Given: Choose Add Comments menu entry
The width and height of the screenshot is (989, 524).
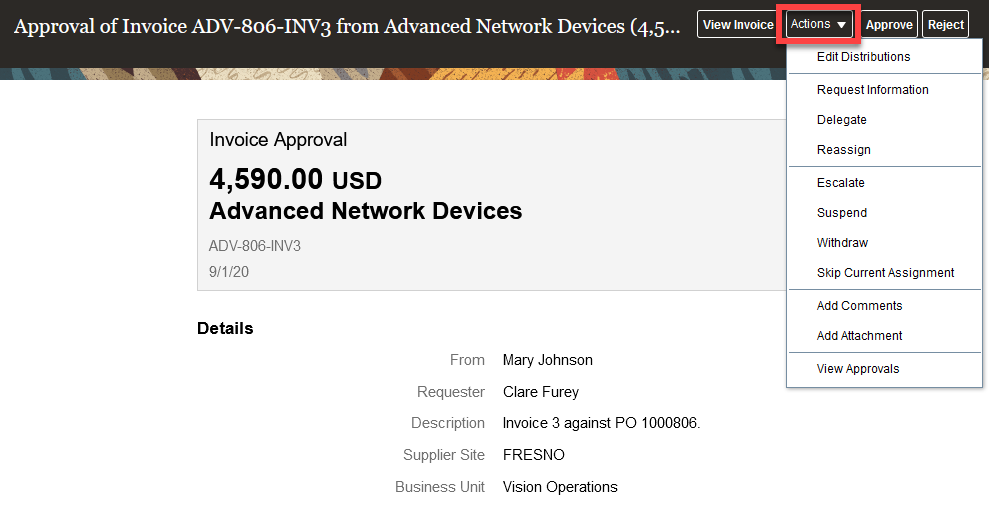Looking at the screenshot, I should click(859, 306).
